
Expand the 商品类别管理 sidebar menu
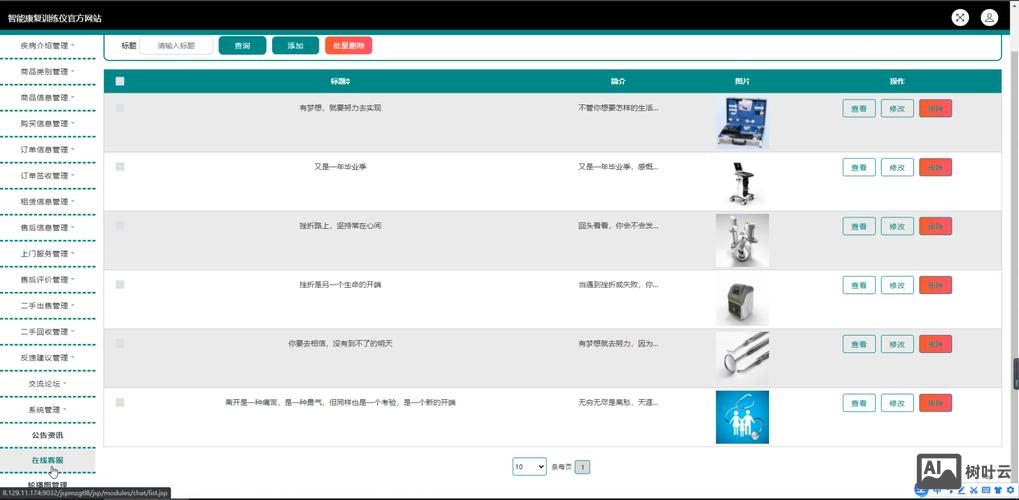pyautogui.click(x=47, y=72)
